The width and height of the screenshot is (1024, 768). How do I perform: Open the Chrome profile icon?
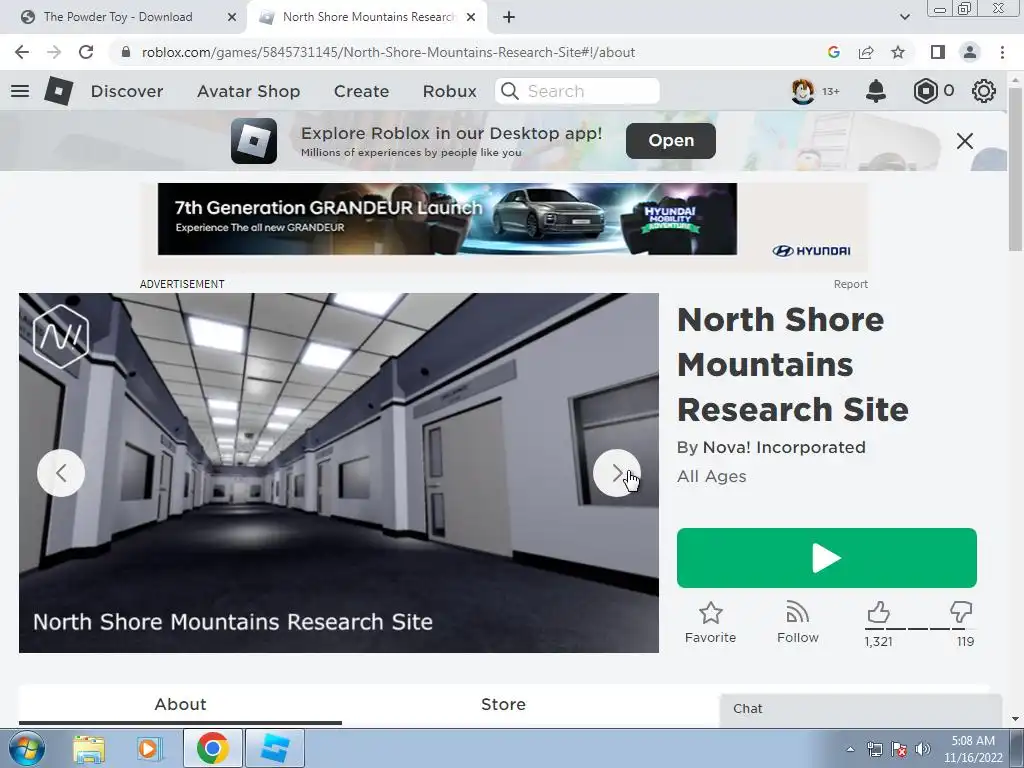[970, 52]
